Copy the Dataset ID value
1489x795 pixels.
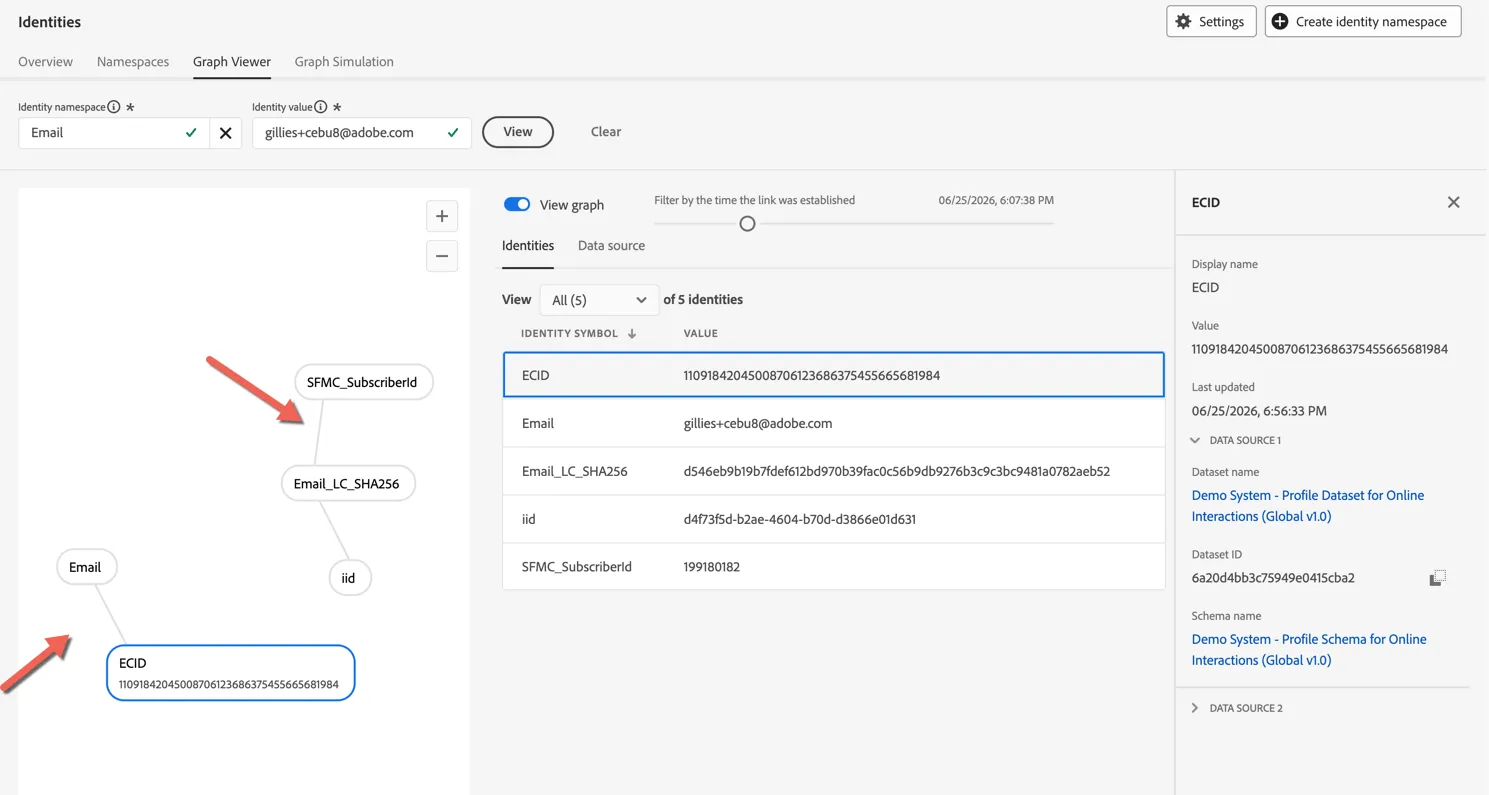(1437, 578)
